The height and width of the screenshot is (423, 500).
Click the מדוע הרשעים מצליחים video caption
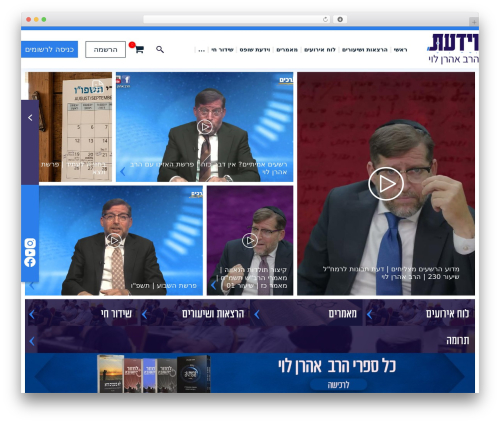[x=391, y=273]
